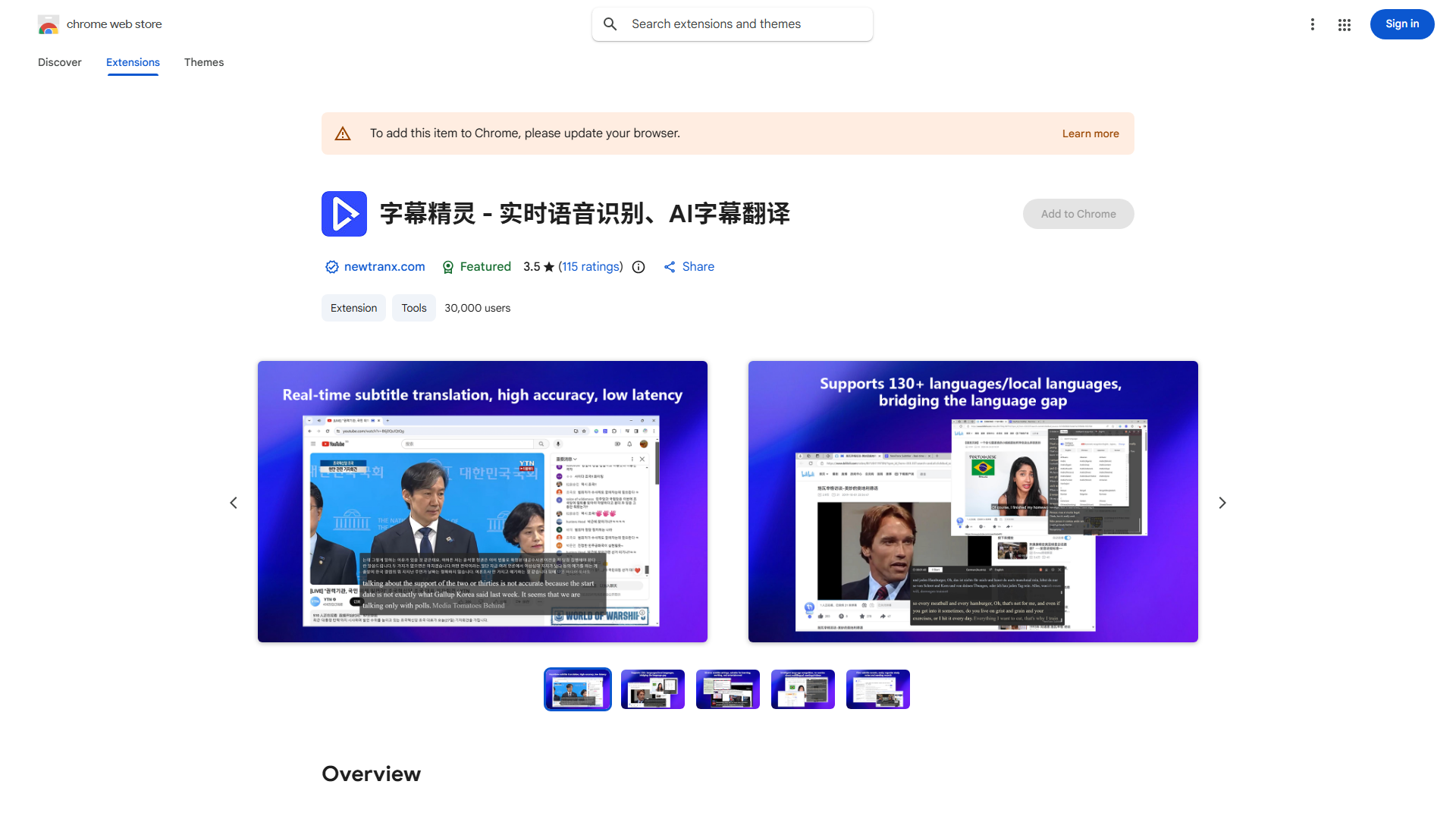Click the Chrome Web Store logo
Screen dimensions: 1456x819
49,24
